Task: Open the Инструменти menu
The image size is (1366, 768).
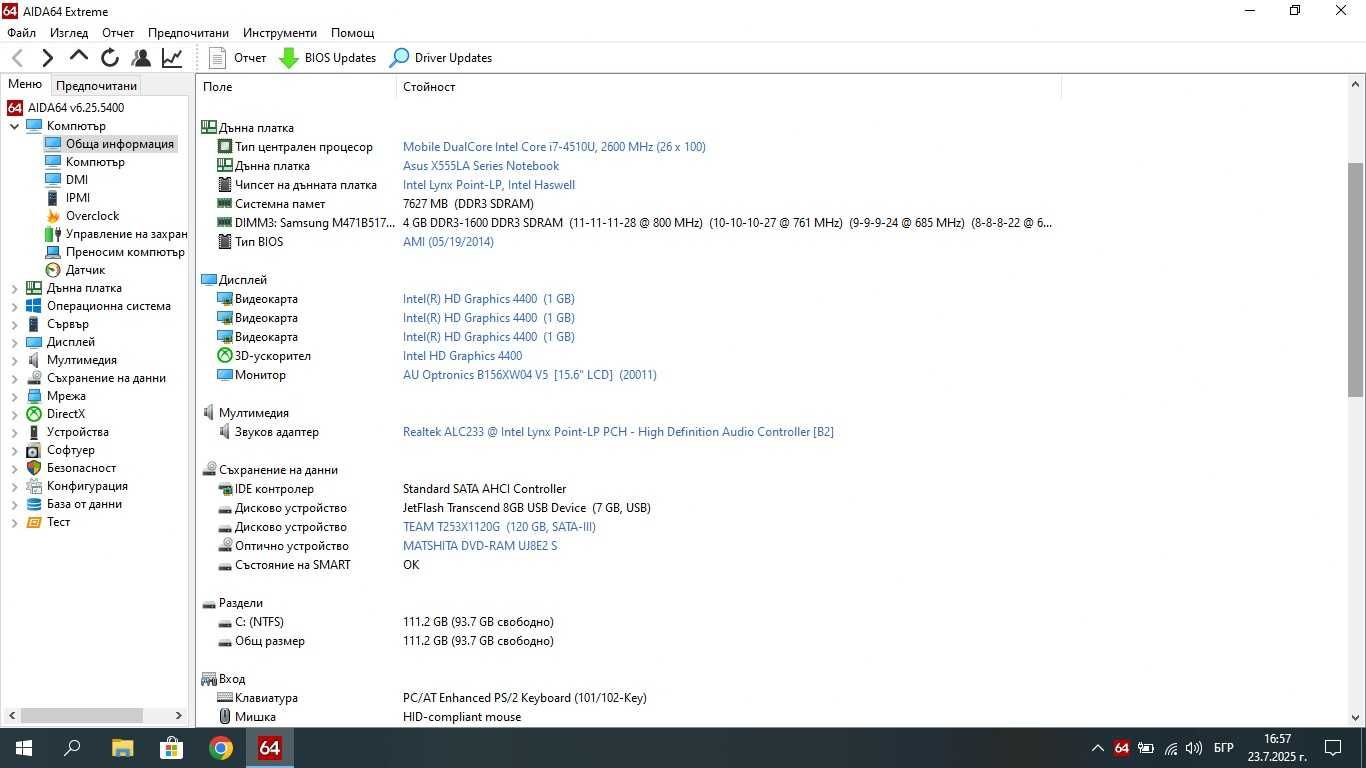Action: (x=280, y=33)
